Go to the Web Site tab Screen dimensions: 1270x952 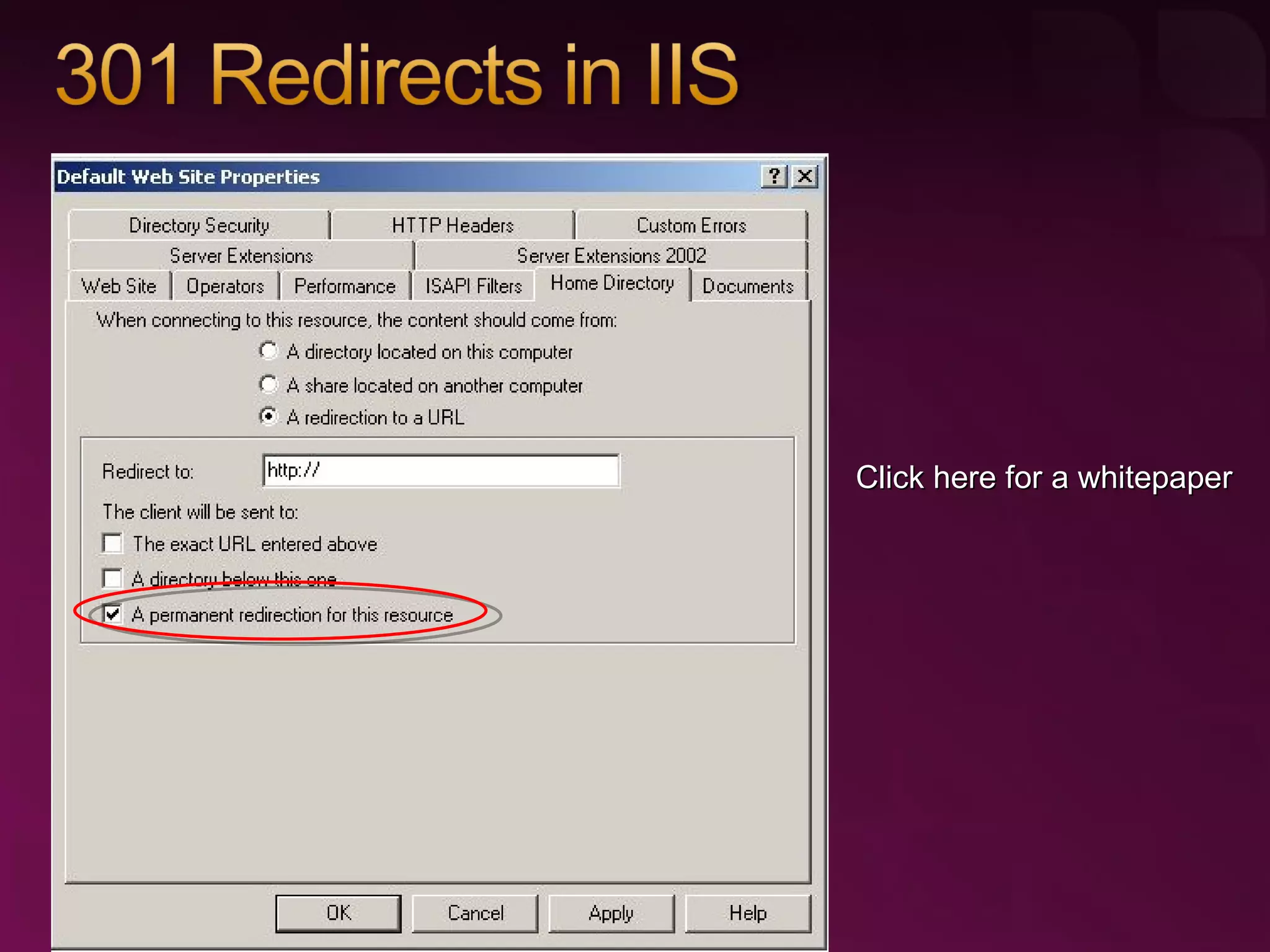119,286
